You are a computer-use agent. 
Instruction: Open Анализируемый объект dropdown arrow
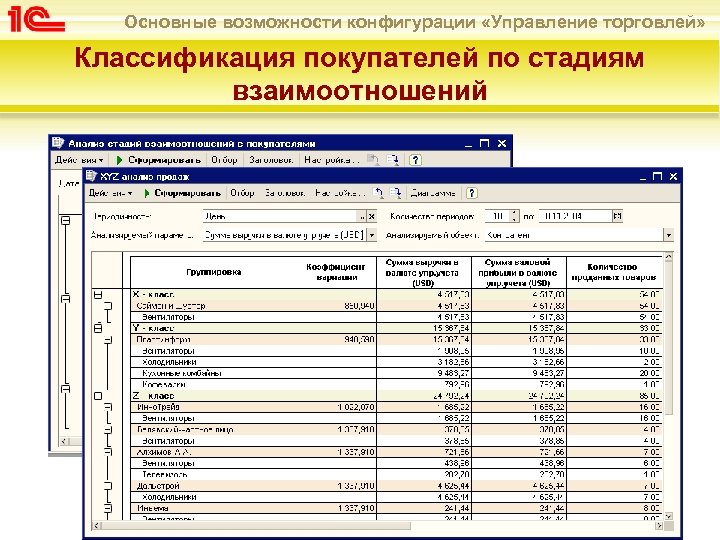click(669, 235)
